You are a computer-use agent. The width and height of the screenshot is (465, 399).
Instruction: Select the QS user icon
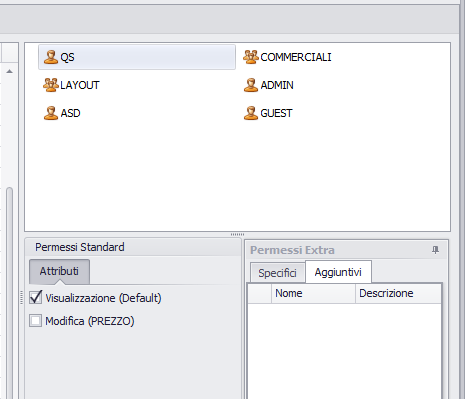point(51,57)
